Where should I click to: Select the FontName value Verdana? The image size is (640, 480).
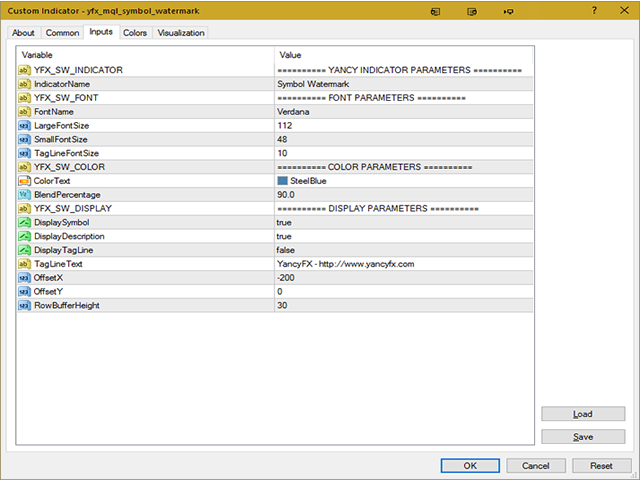click(x=404, y=112)
